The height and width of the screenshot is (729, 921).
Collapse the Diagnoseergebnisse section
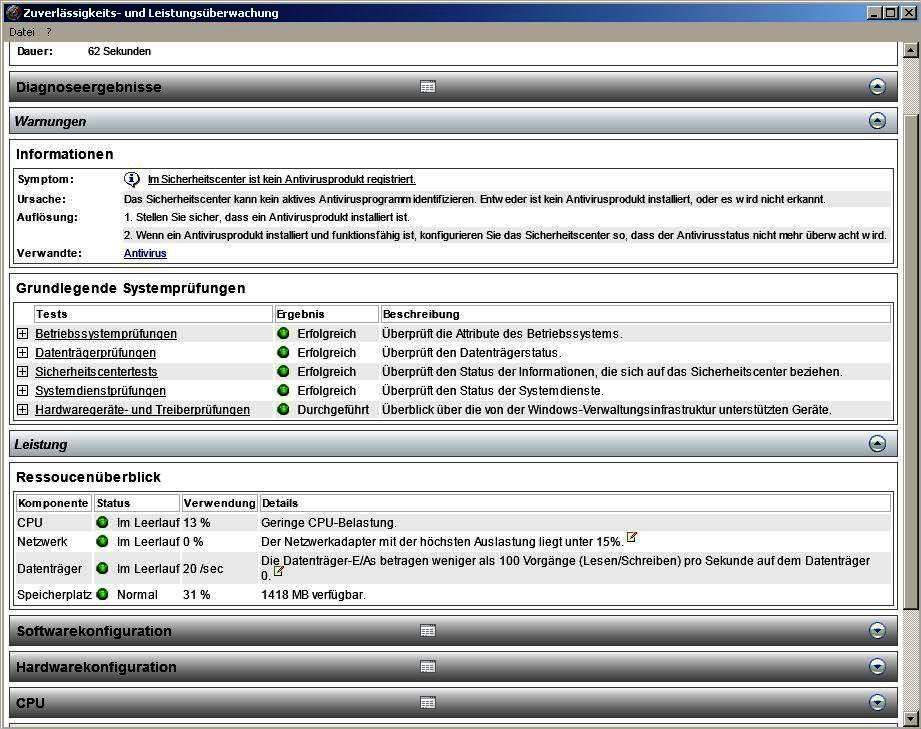[877, 87]
